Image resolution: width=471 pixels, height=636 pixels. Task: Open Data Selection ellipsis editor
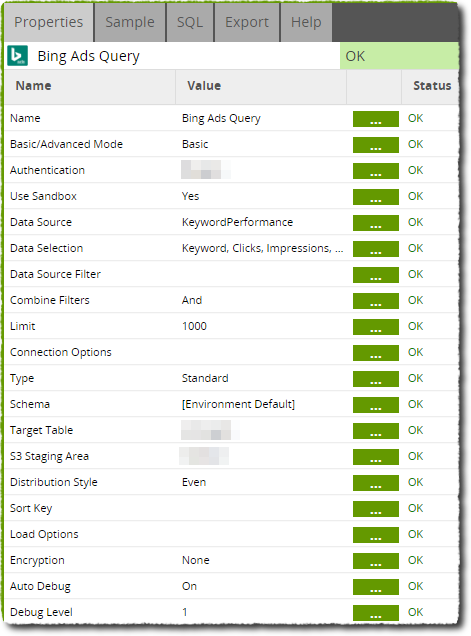(375, 249)
